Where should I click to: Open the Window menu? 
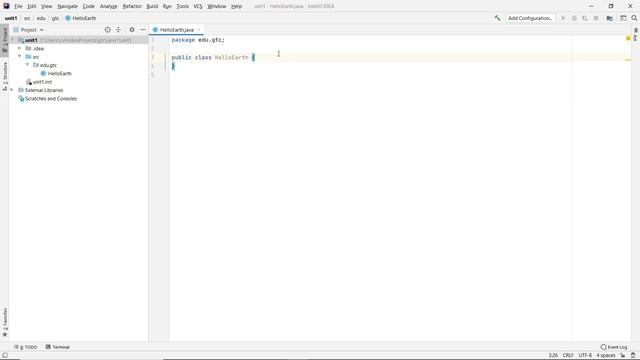click(x=216, y=6)
